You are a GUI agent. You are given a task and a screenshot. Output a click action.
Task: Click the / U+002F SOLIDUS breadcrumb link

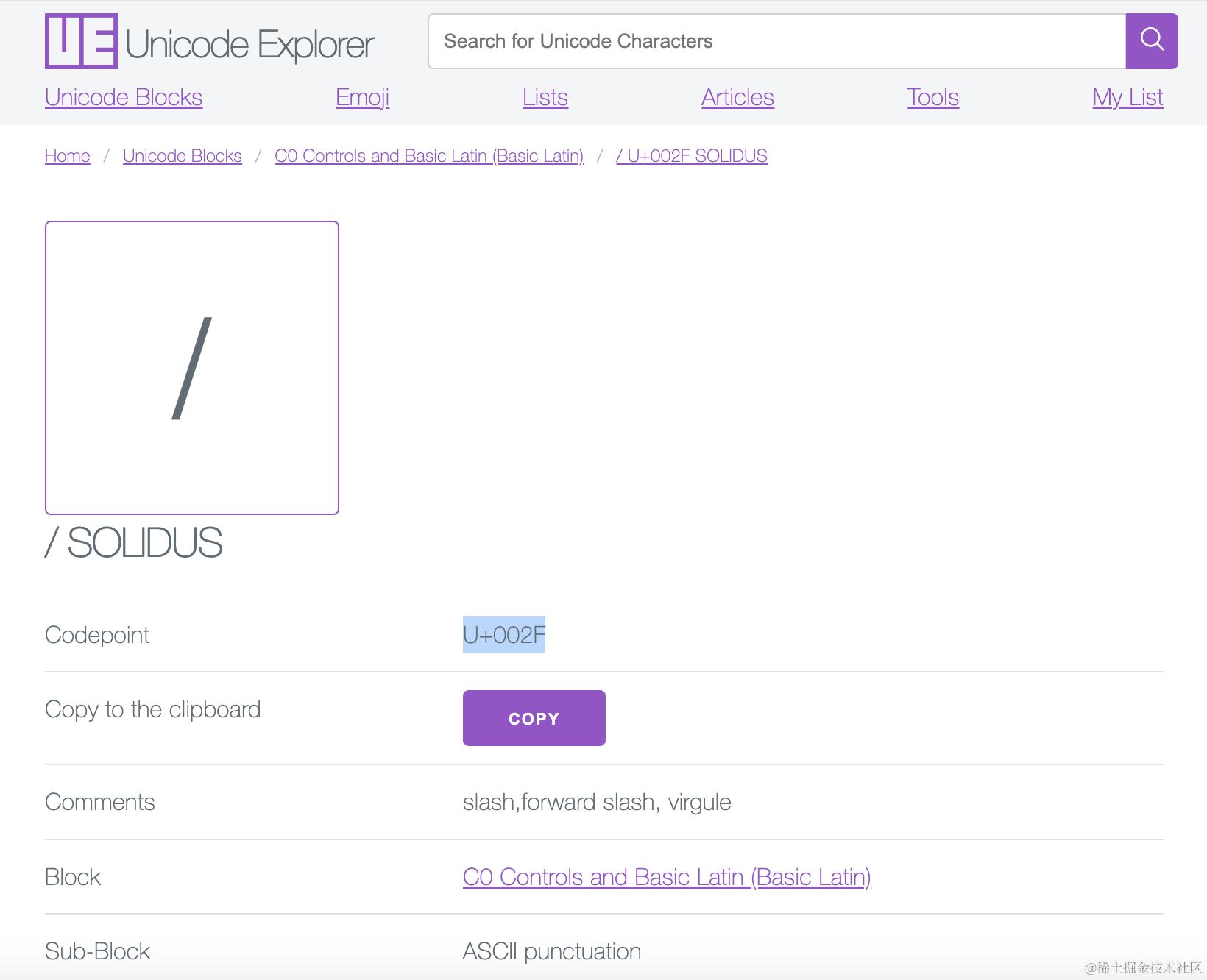(692, 156)
